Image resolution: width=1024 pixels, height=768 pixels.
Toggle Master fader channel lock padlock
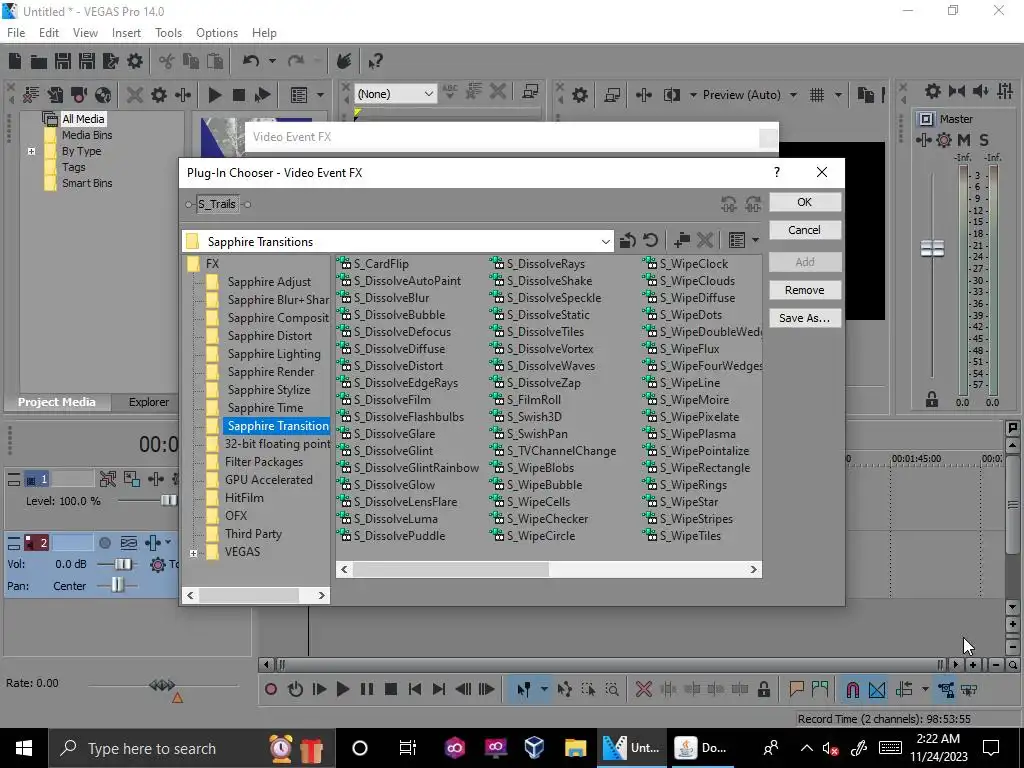coord(932,399)
